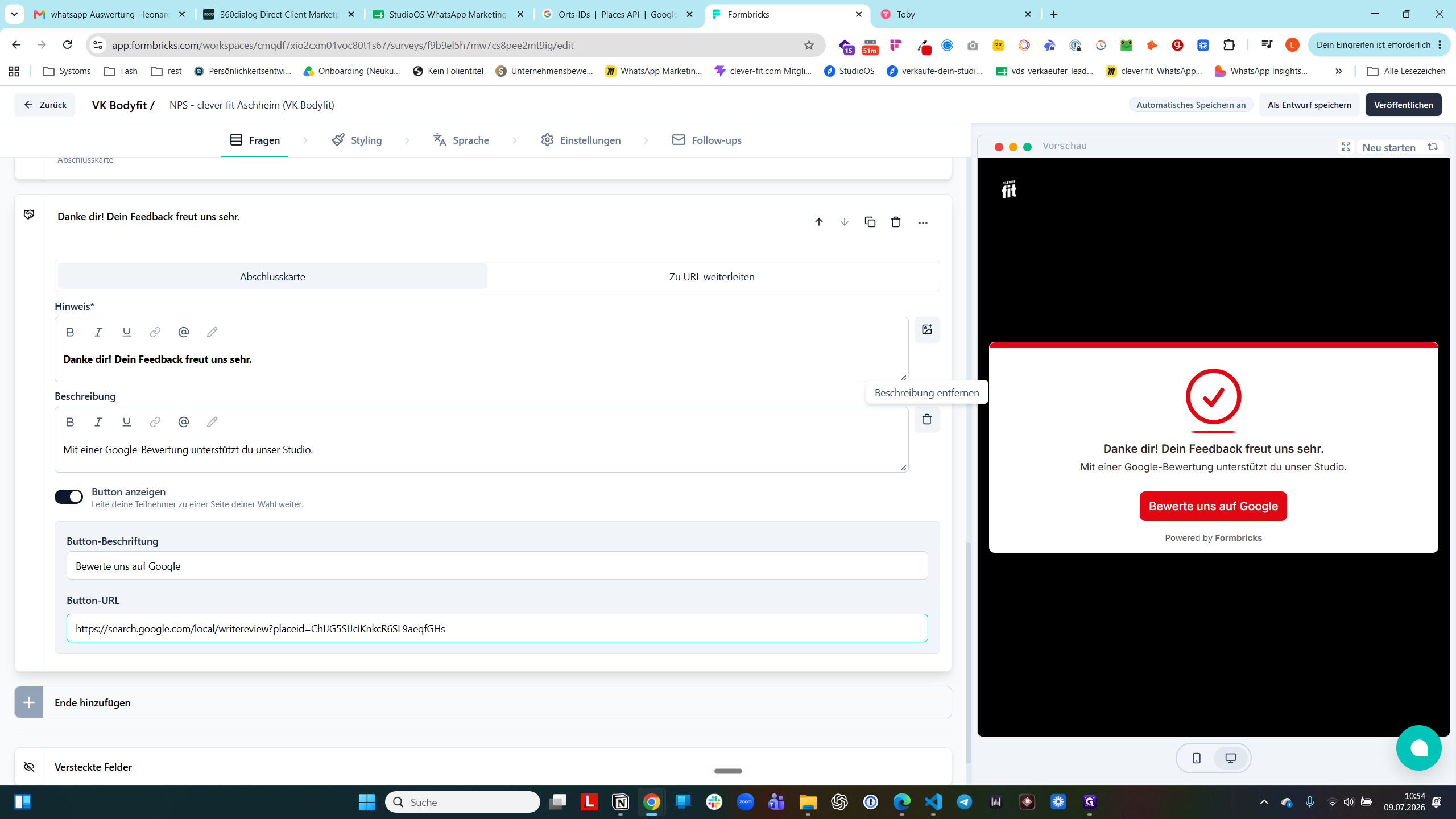Go to the Follow-ups tab
This screenshot has height=819, width=1456.
pos(706,140)
